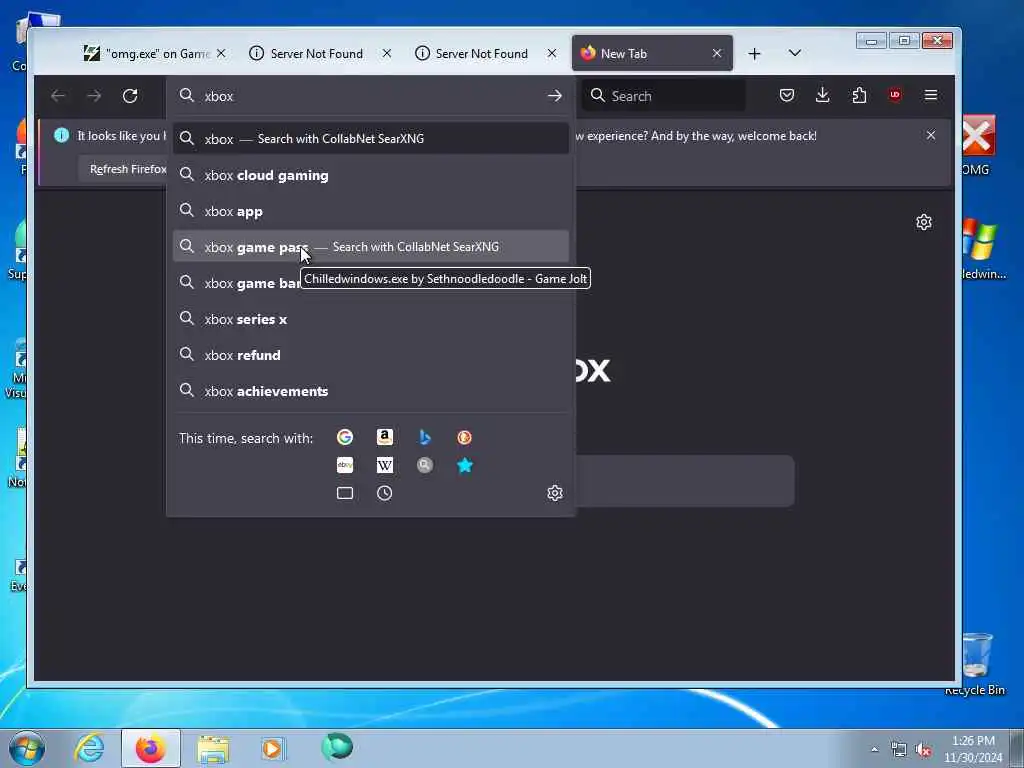Open the green round taskbar app
The height and width of the screenshot is (768, 1024).
point(337,747)
